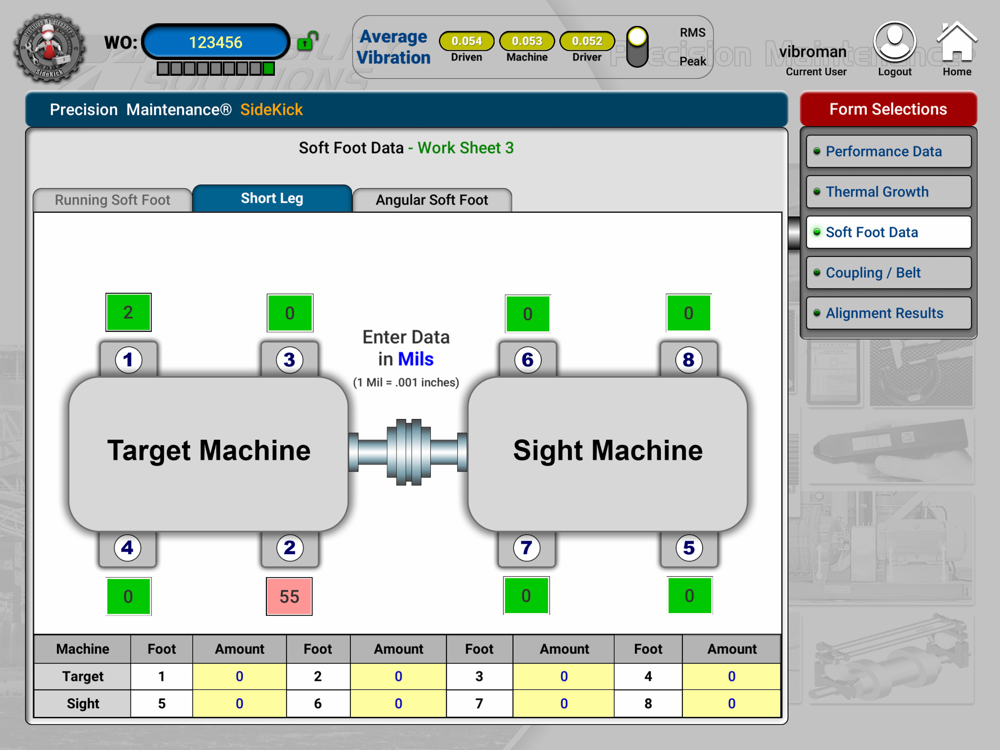Switch to the Running Soft Foot tab
Viewport: 1000px width, 750px height.
point(112,200)
